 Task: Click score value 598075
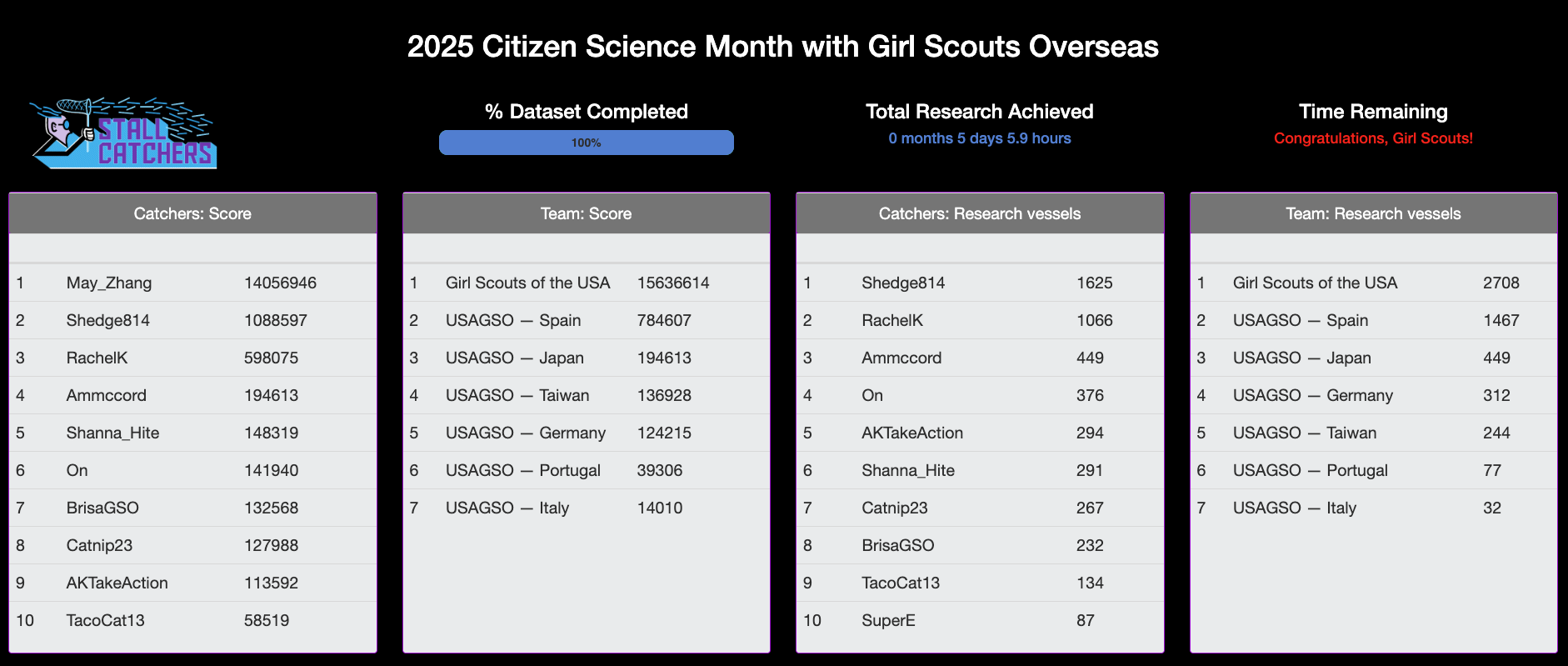pyautogui.click(x=272, y=358)
